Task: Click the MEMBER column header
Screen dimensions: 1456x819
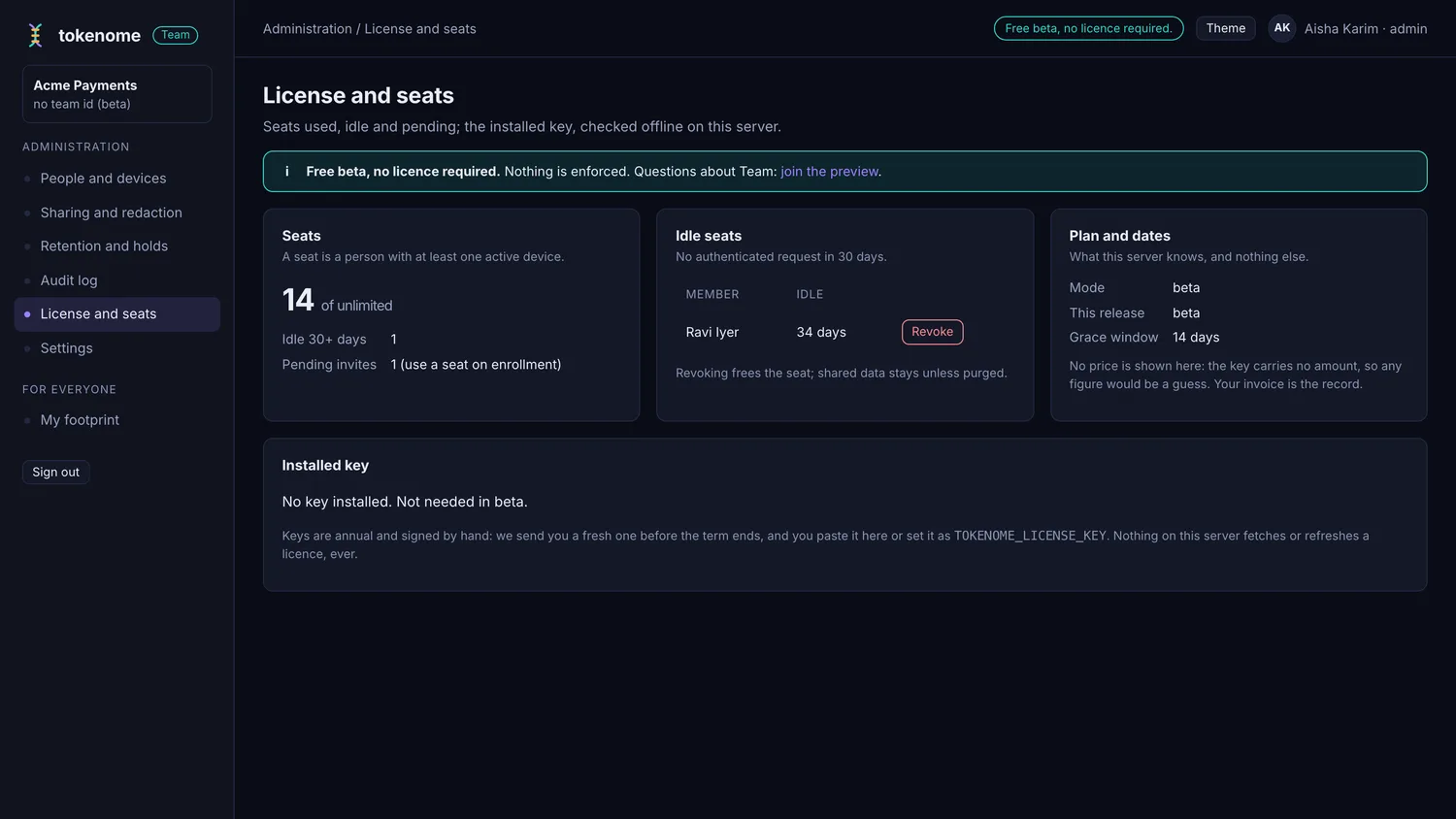Action: click(x=712, y=294)
